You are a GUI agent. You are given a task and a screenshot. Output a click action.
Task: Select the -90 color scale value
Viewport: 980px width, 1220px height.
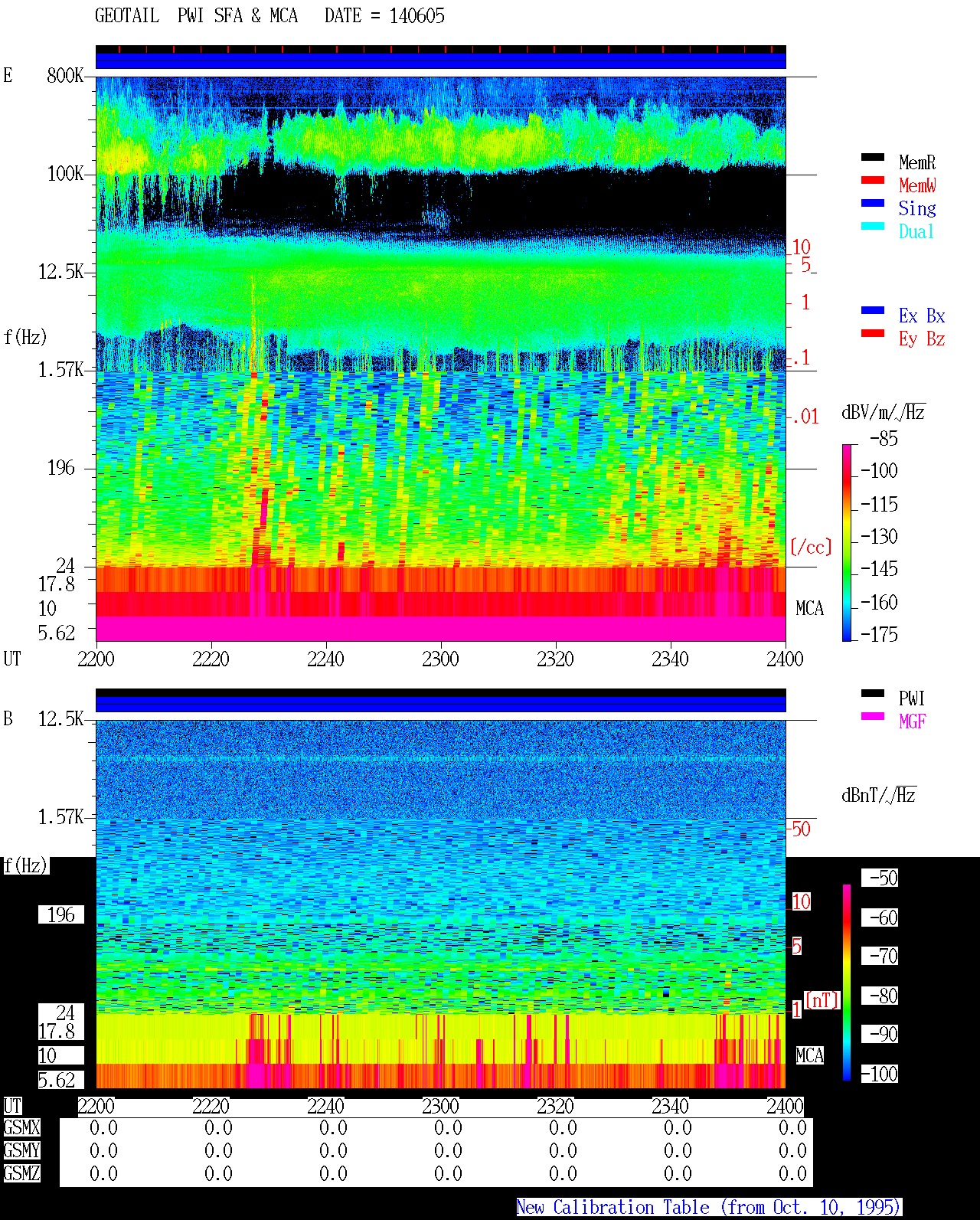pos(880,1034)
